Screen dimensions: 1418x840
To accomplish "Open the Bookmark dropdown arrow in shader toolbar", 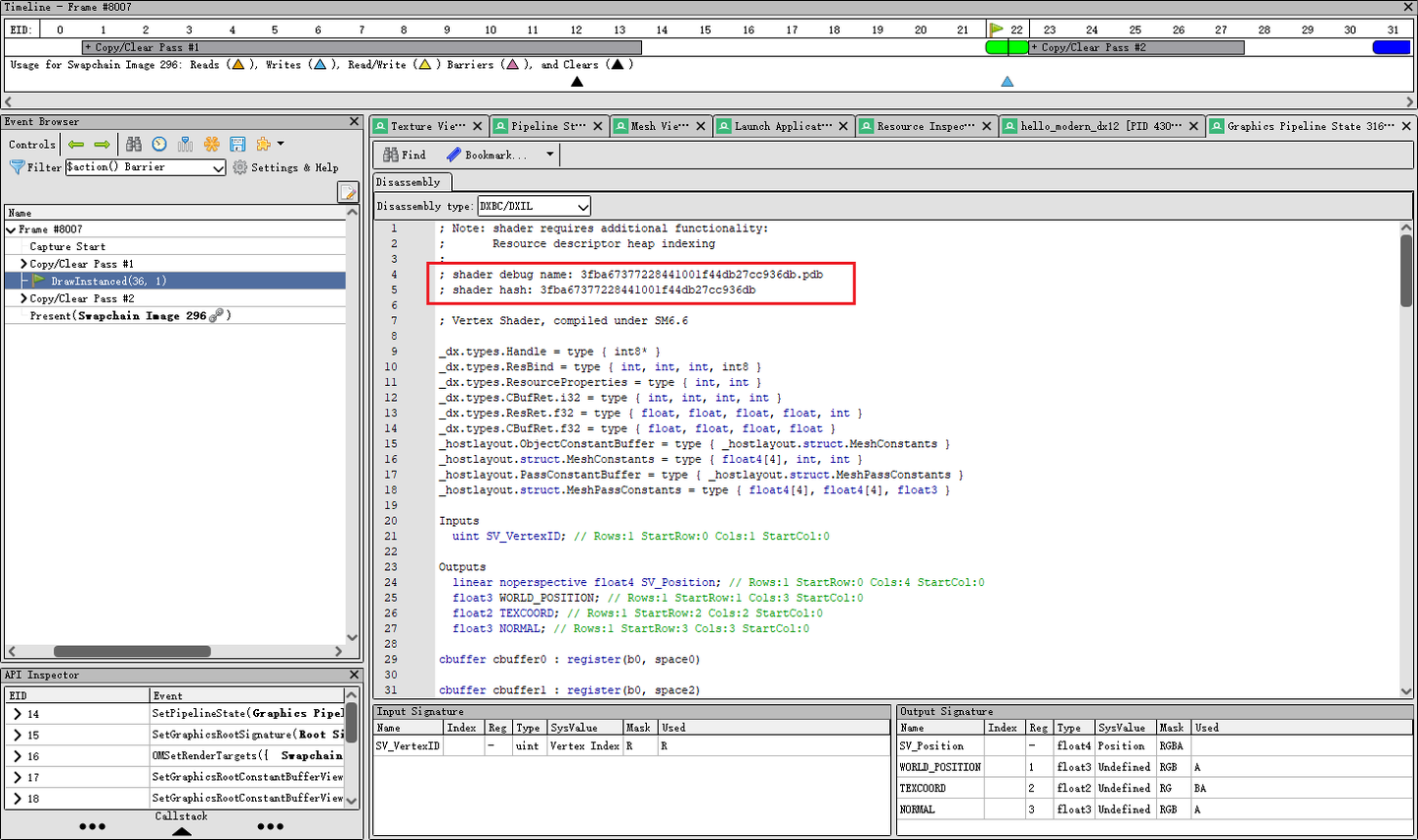I will pos(549,155).
